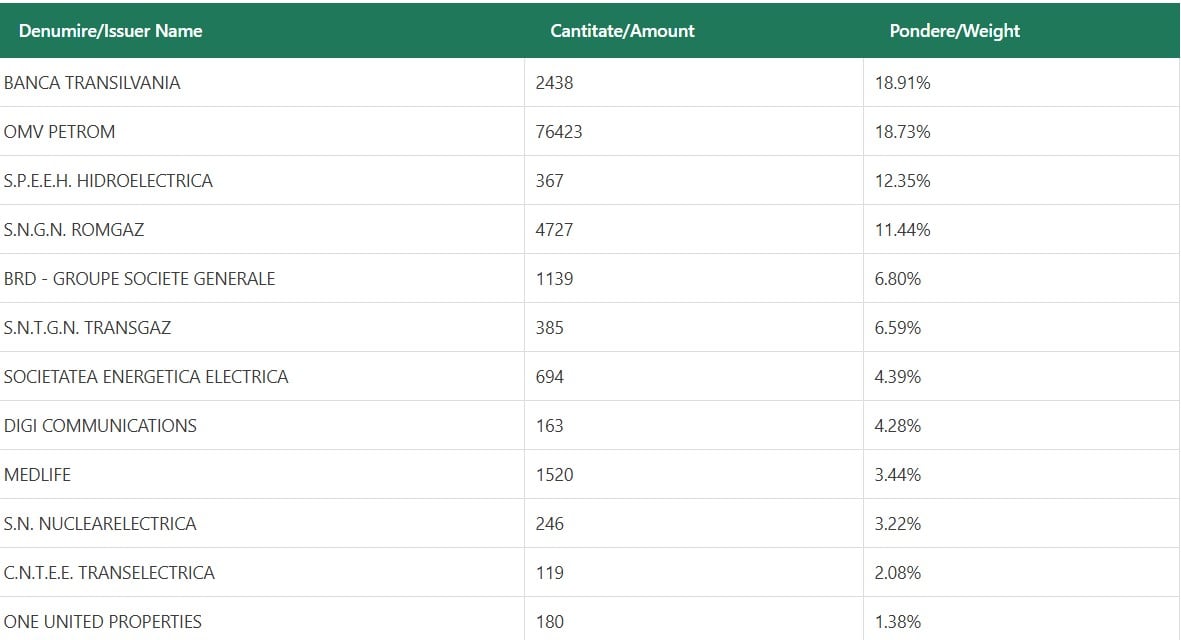Click the Denumire/Issuer Name column header
This screenshot has height=640, width=1181.
pyautogui.click(x=110, y=31)
